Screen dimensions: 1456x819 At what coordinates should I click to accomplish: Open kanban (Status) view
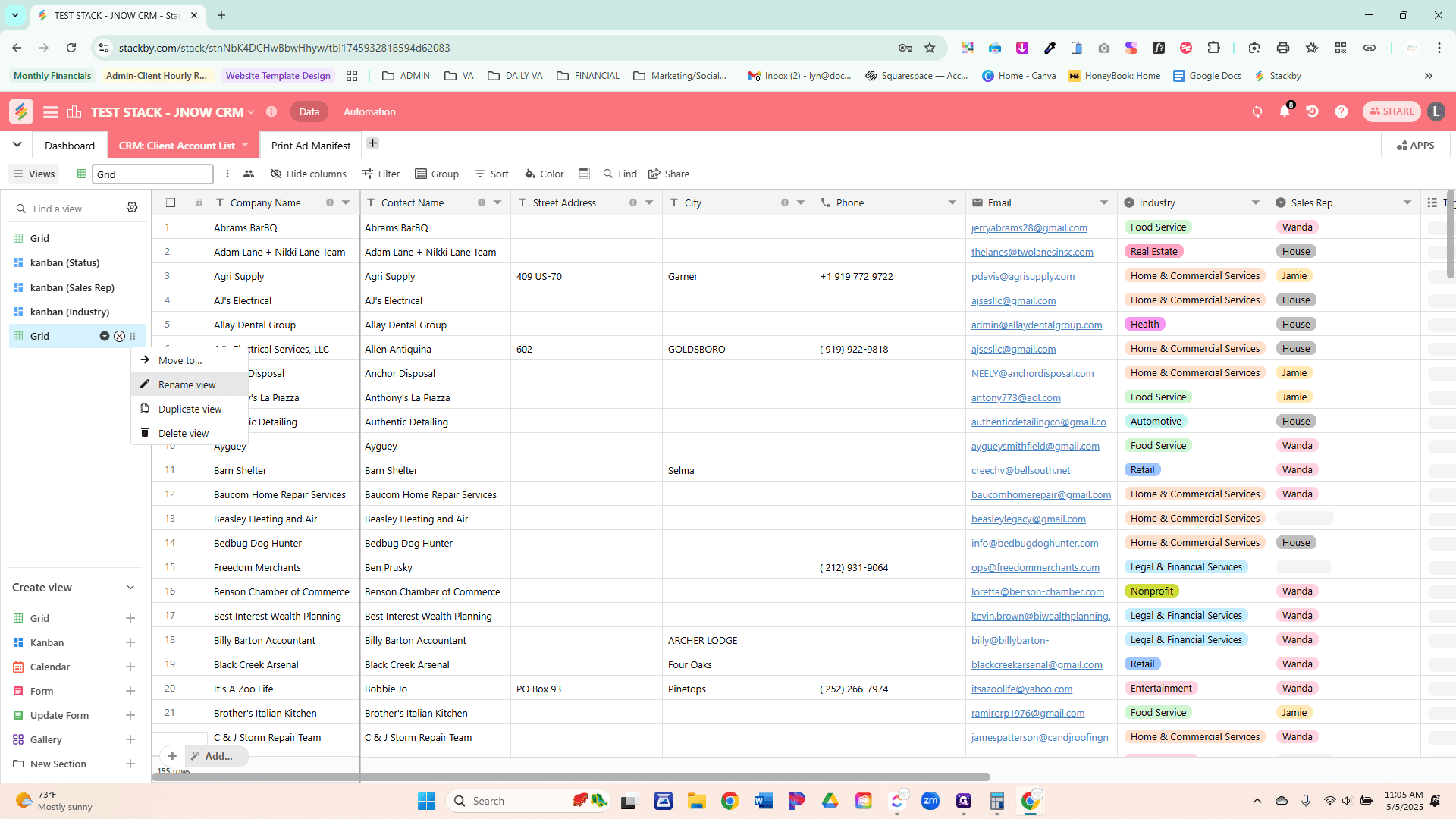[64, 262]
